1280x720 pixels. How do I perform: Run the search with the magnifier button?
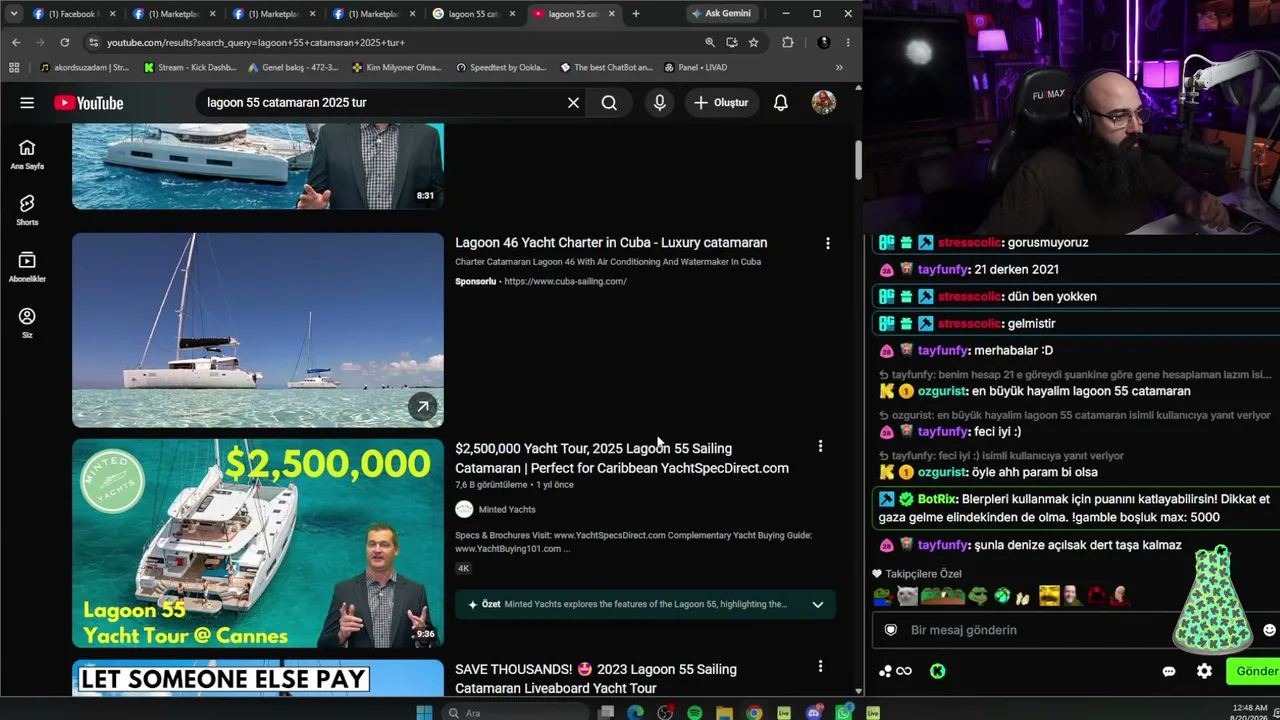pyautogui.click(x=609, y=103)
